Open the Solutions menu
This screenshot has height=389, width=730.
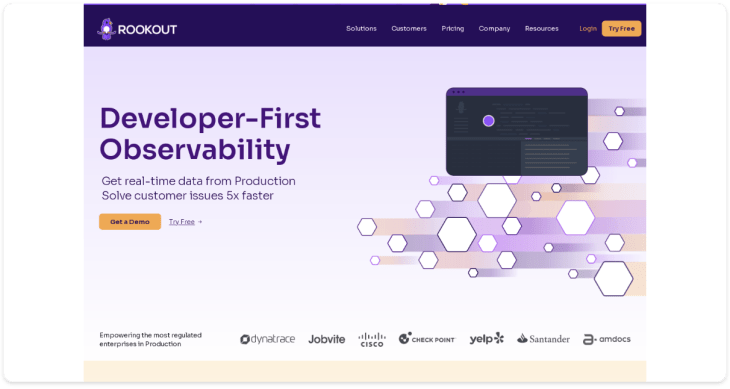coord(361,28)
